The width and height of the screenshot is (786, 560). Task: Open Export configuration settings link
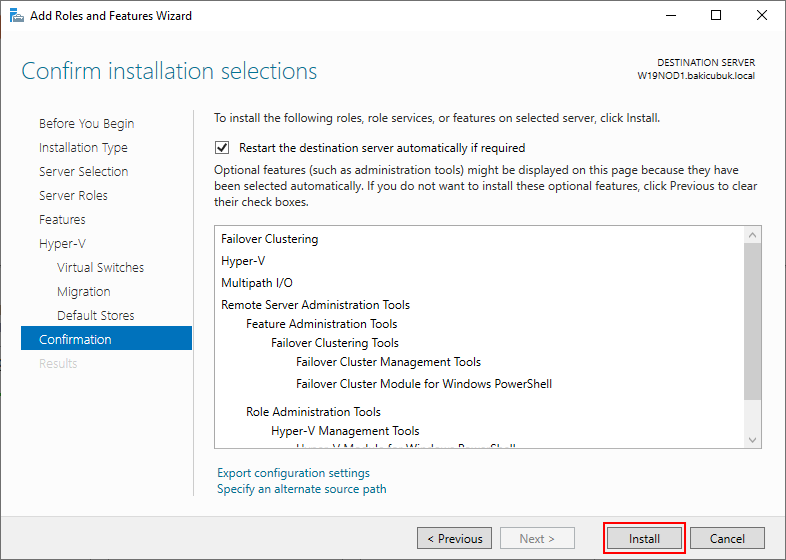[x=293, y=473]
